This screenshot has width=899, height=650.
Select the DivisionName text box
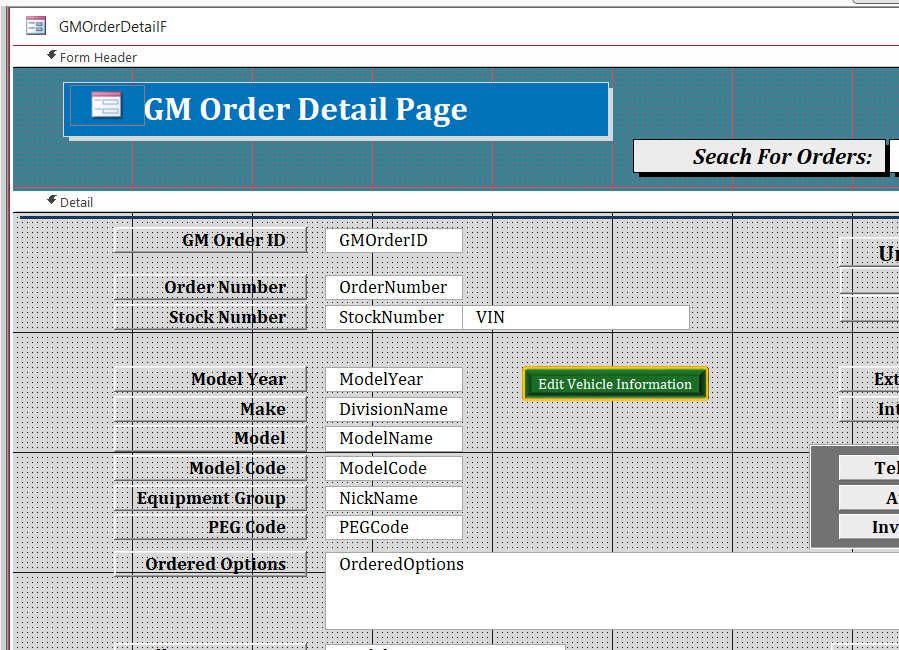(x=393, y=409)
